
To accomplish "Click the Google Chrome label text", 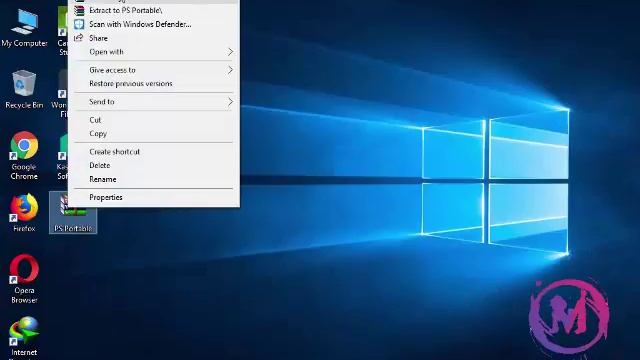I will (x=24, y=171).
